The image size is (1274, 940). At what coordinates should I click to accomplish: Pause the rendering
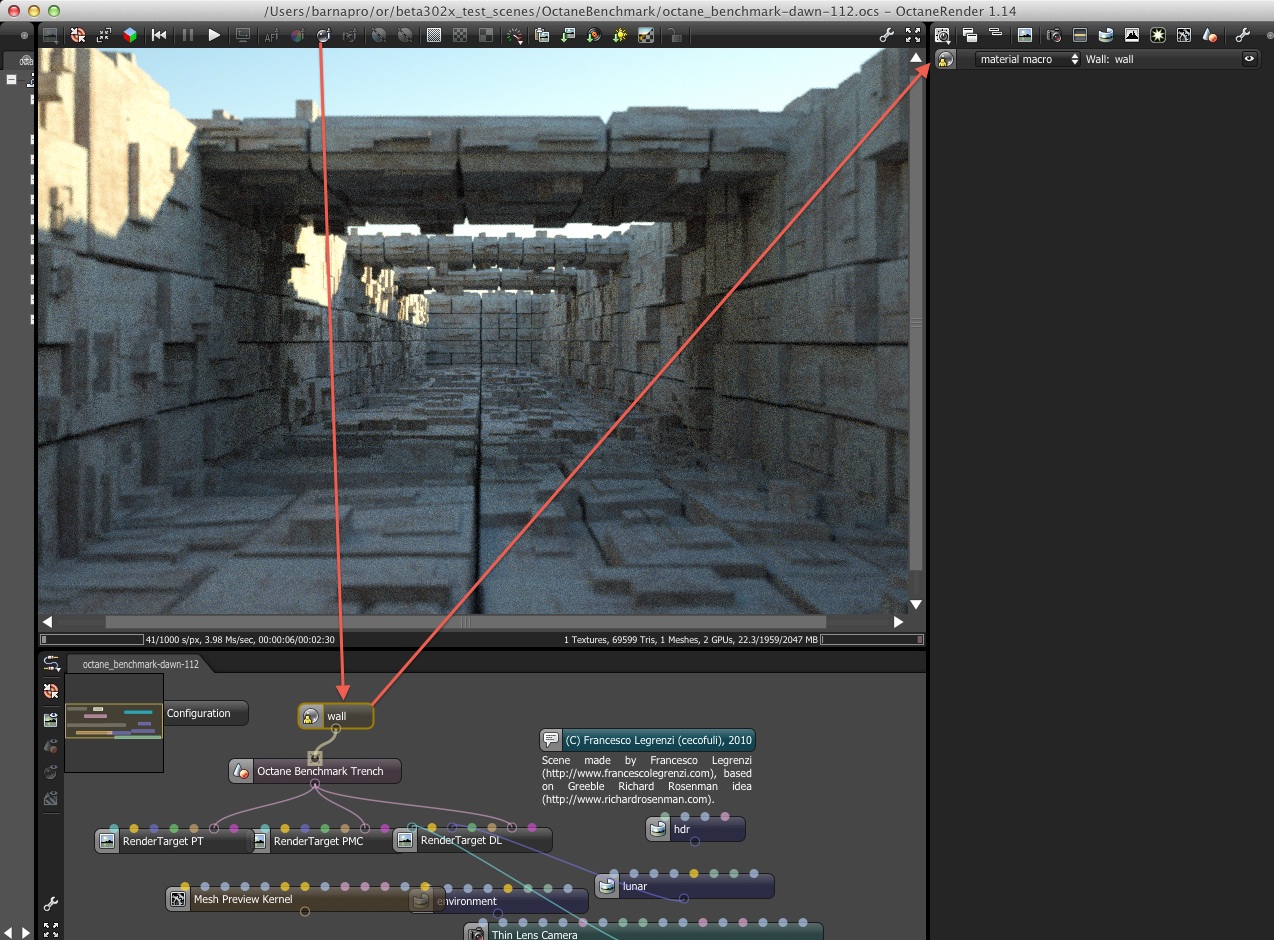coord(187,35)
